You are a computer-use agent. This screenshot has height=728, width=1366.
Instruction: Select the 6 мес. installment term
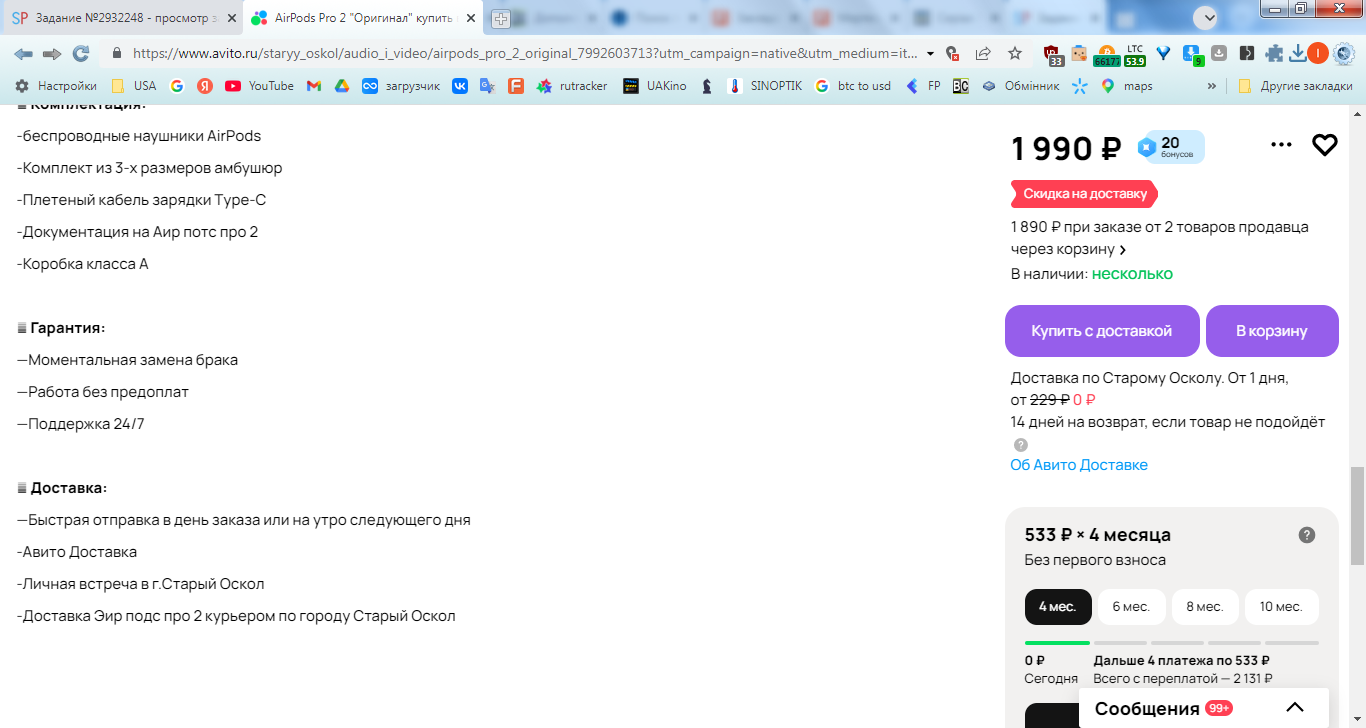pyautogui.click(x=1131, y=607)
